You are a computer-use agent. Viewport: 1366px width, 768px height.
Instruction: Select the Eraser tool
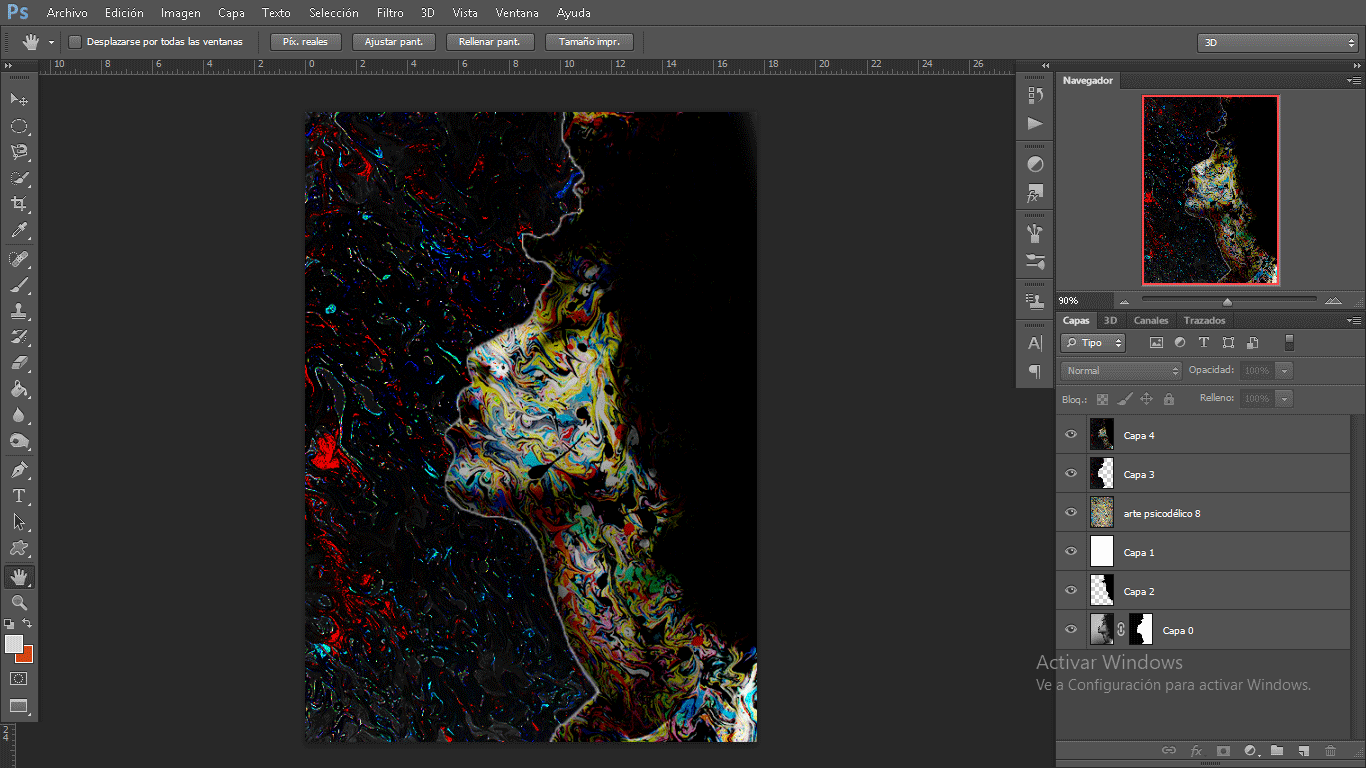click(18, 363)
